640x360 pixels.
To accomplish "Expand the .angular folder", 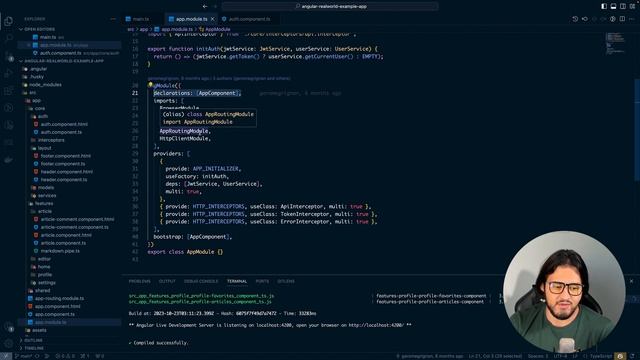I will click(x=38, y=69).
